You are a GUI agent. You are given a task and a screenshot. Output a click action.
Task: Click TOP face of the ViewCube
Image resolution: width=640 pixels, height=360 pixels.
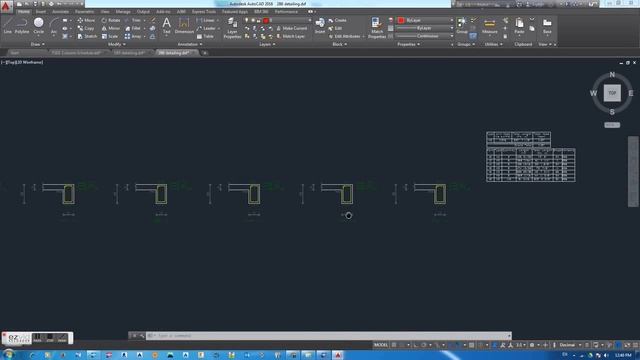pyautogui.click(x=612, y=93)
